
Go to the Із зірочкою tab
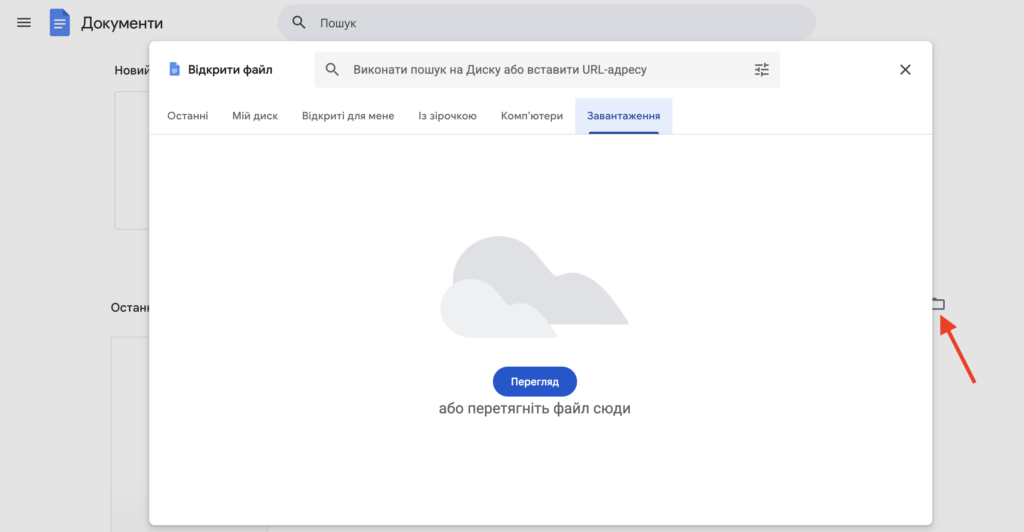(447, 116)
